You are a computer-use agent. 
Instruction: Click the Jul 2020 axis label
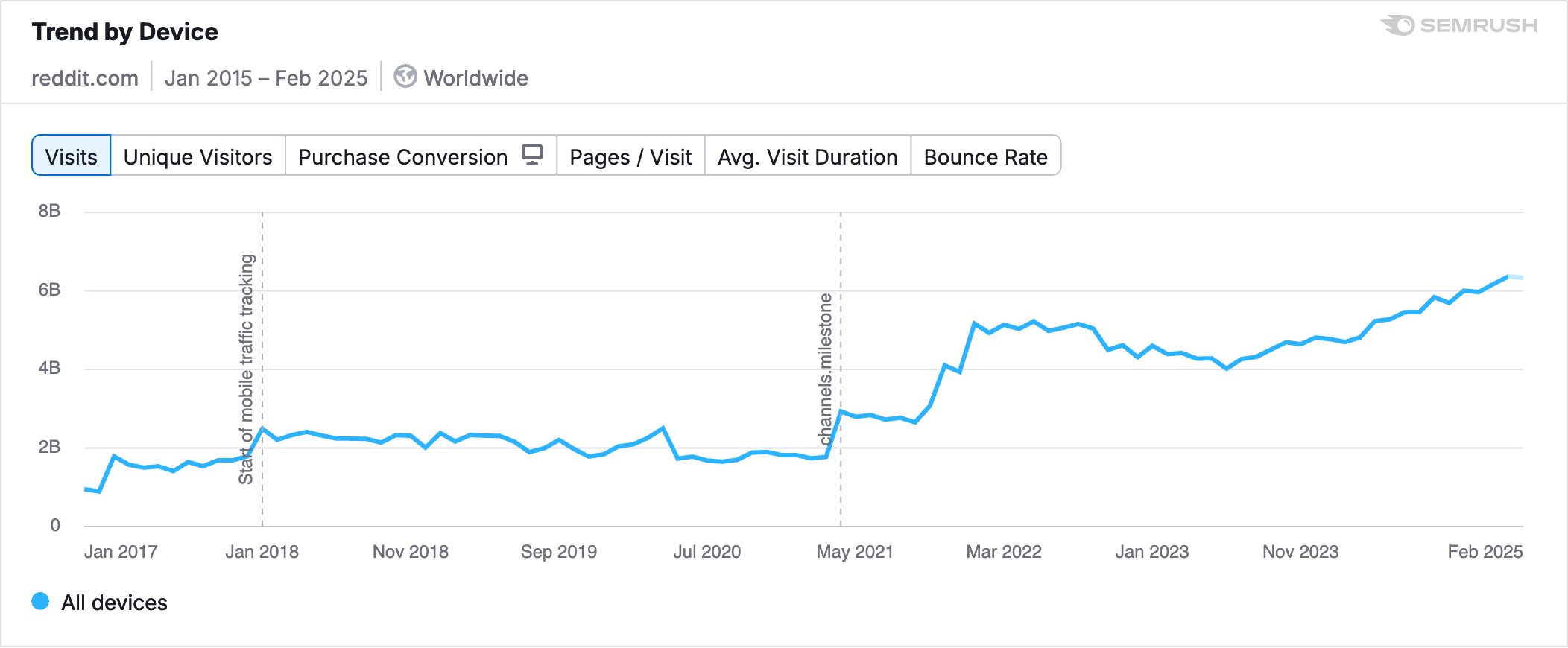pos(706,552)
